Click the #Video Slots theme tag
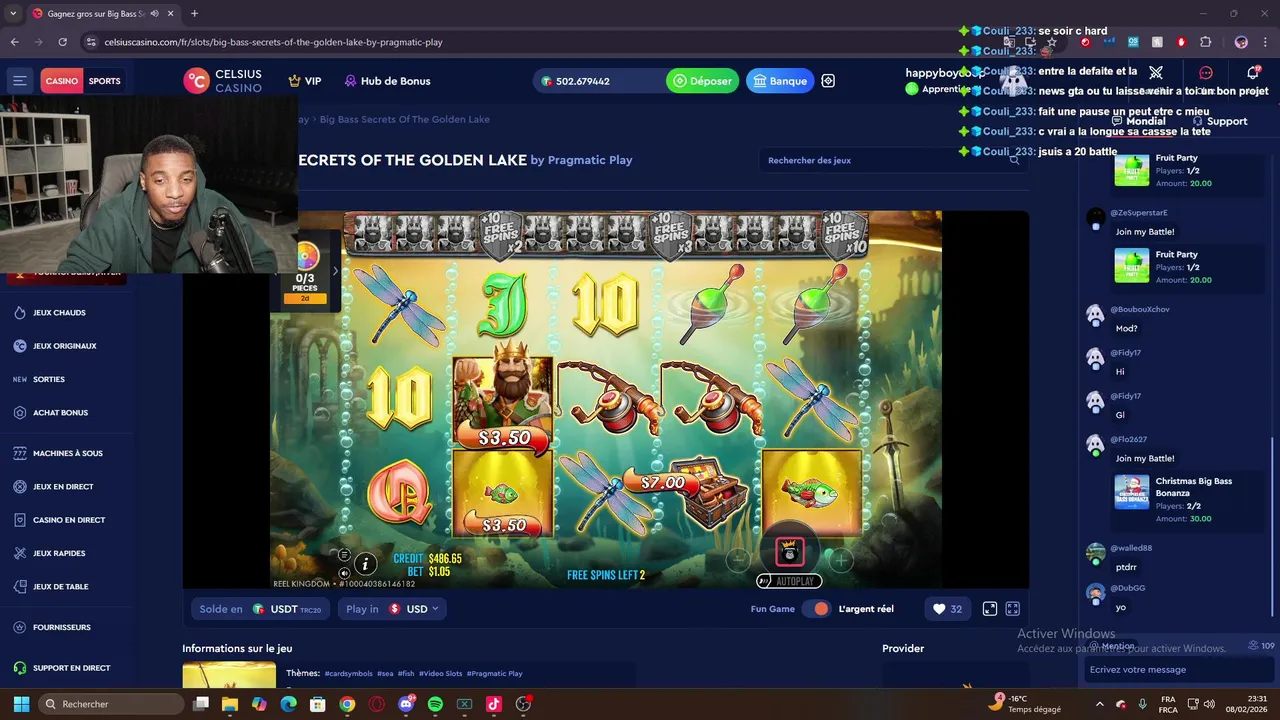This screenshot has height=720, width=1280. click(x=440, y=674)
